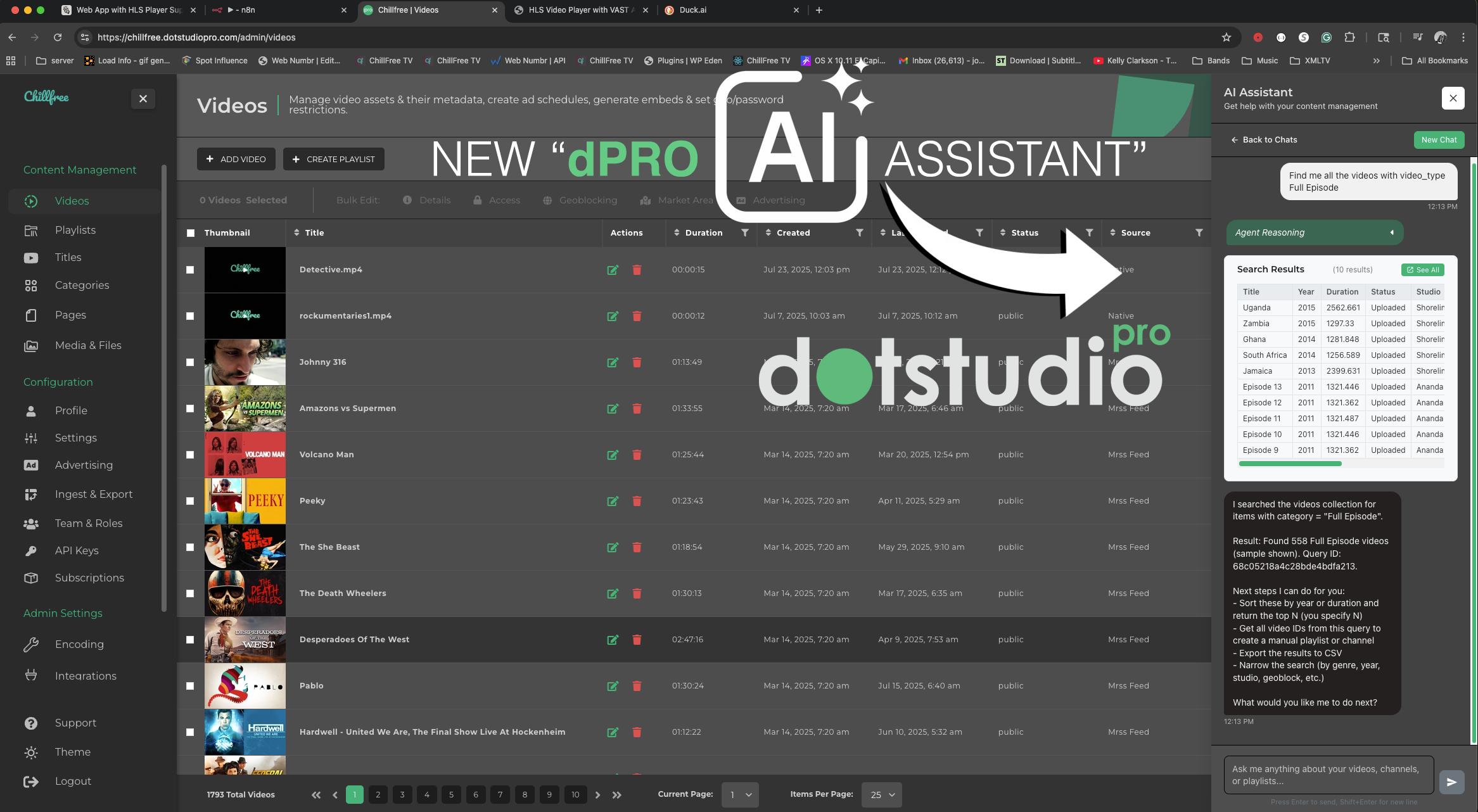The image size is (1478, 812).
Task: Click the ADD VIDEO button
Action: tap(236, 159)
